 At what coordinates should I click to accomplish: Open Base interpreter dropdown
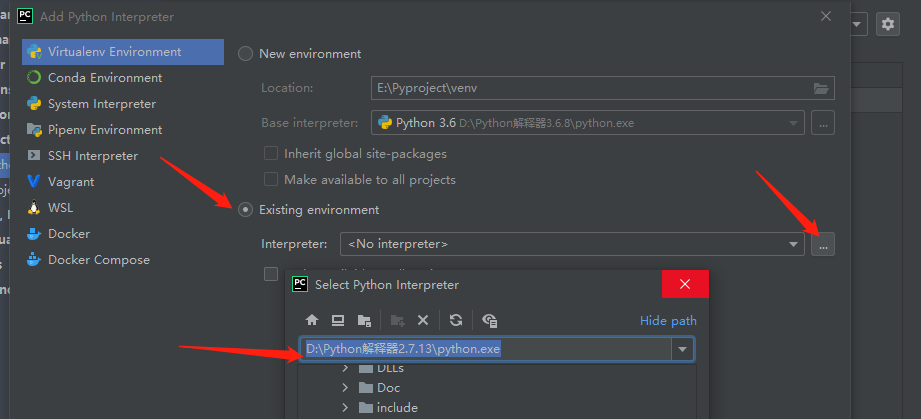[x=794, y=123]
